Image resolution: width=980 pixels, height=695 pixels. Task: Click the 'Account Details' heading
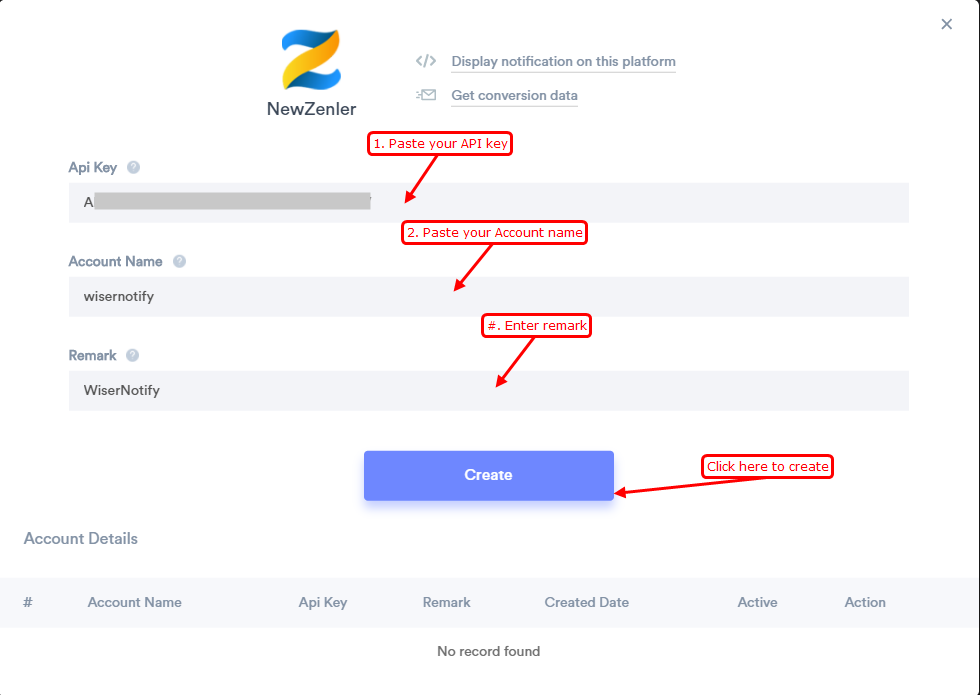81,539
